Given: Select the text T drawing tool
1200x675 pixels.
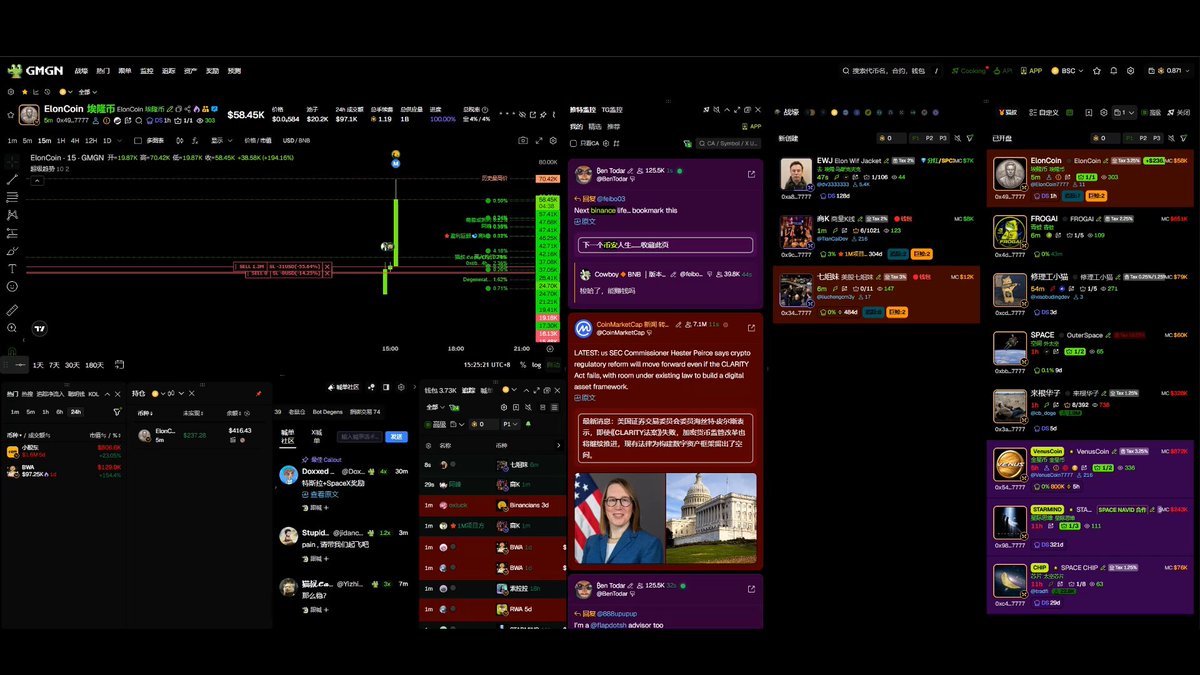Looking at the screenshot, I should click(x=12, y=268).
